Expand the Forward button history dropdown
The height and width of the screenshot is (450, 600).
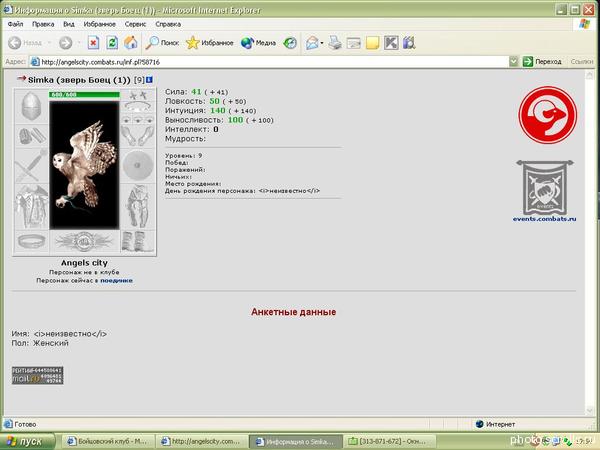(79, 43)
